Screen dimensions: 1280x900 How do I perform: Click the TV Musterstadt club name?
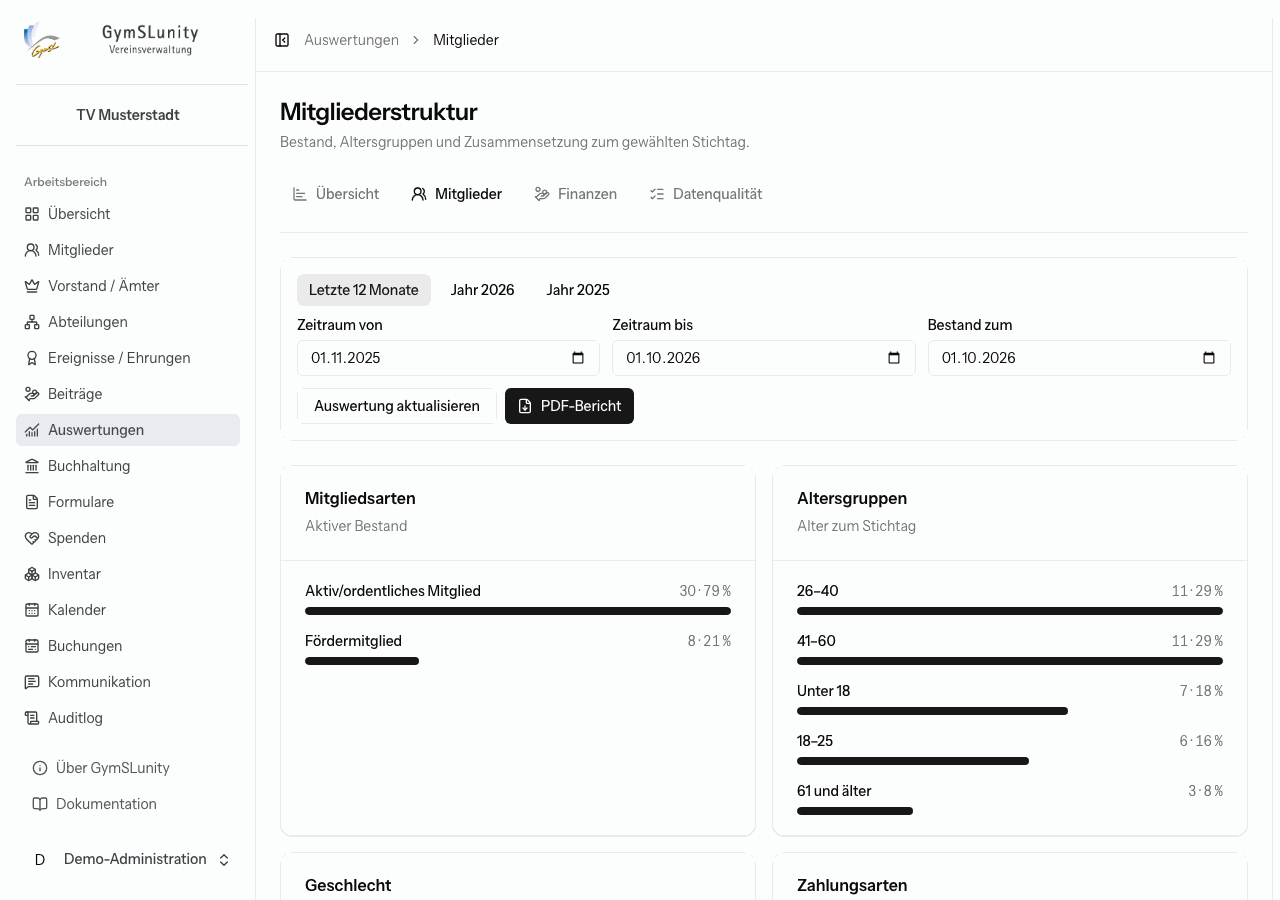pos(128,115)
